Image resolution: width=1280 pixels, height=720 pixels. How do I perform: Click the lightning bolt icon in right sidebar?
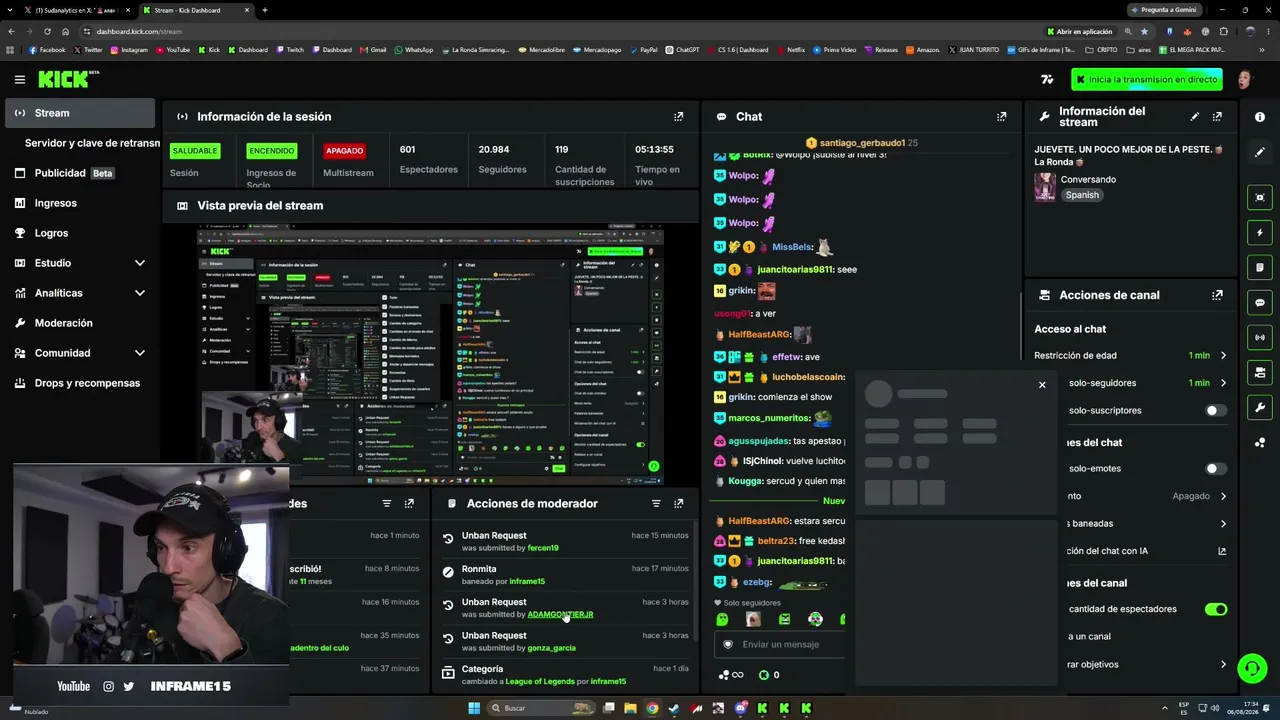pyautogui.click(x=1260, y=232)
